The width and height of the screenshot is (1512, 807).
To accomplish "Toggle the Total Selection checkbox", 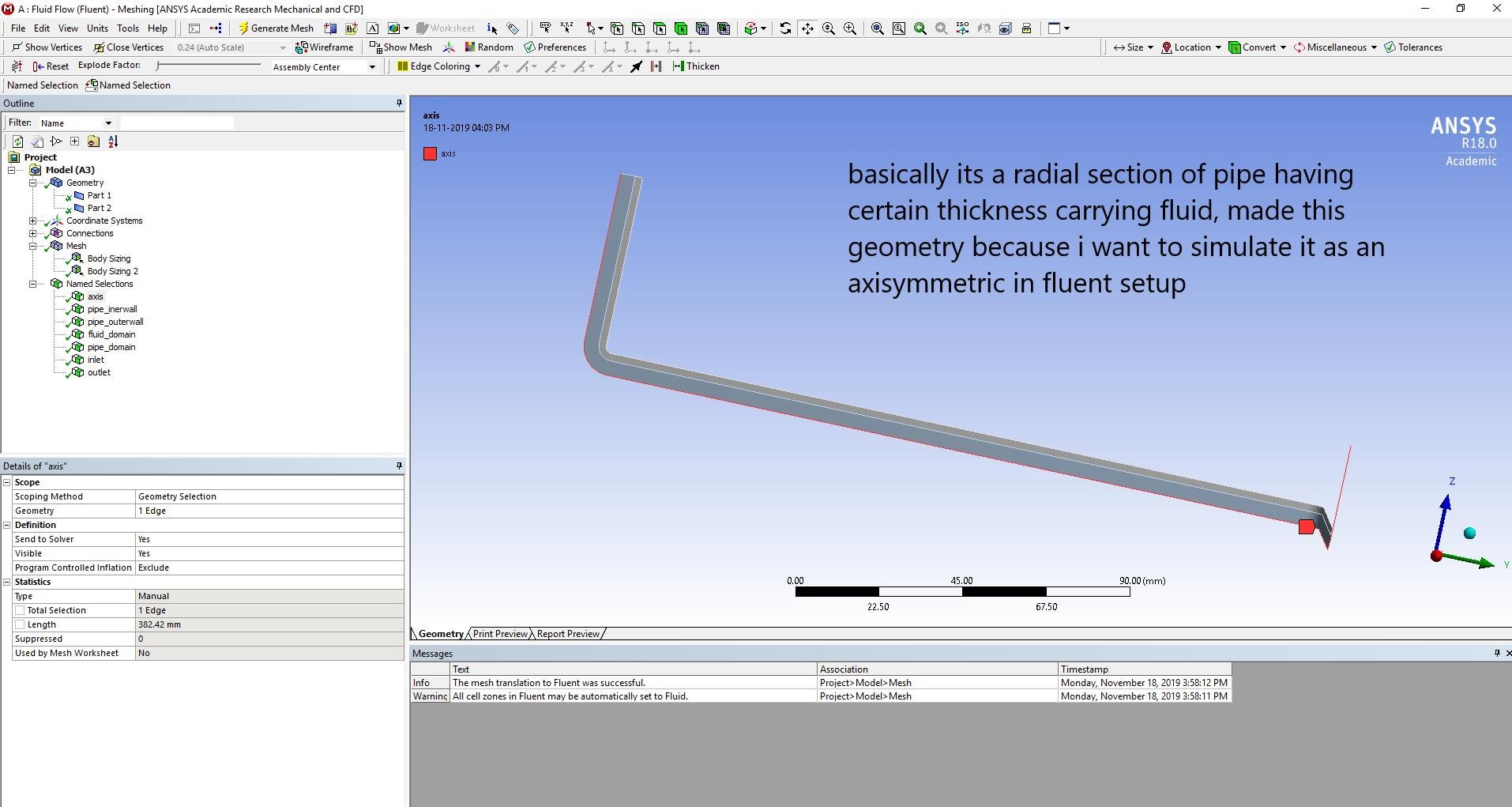I will click(x=20, y=610).
